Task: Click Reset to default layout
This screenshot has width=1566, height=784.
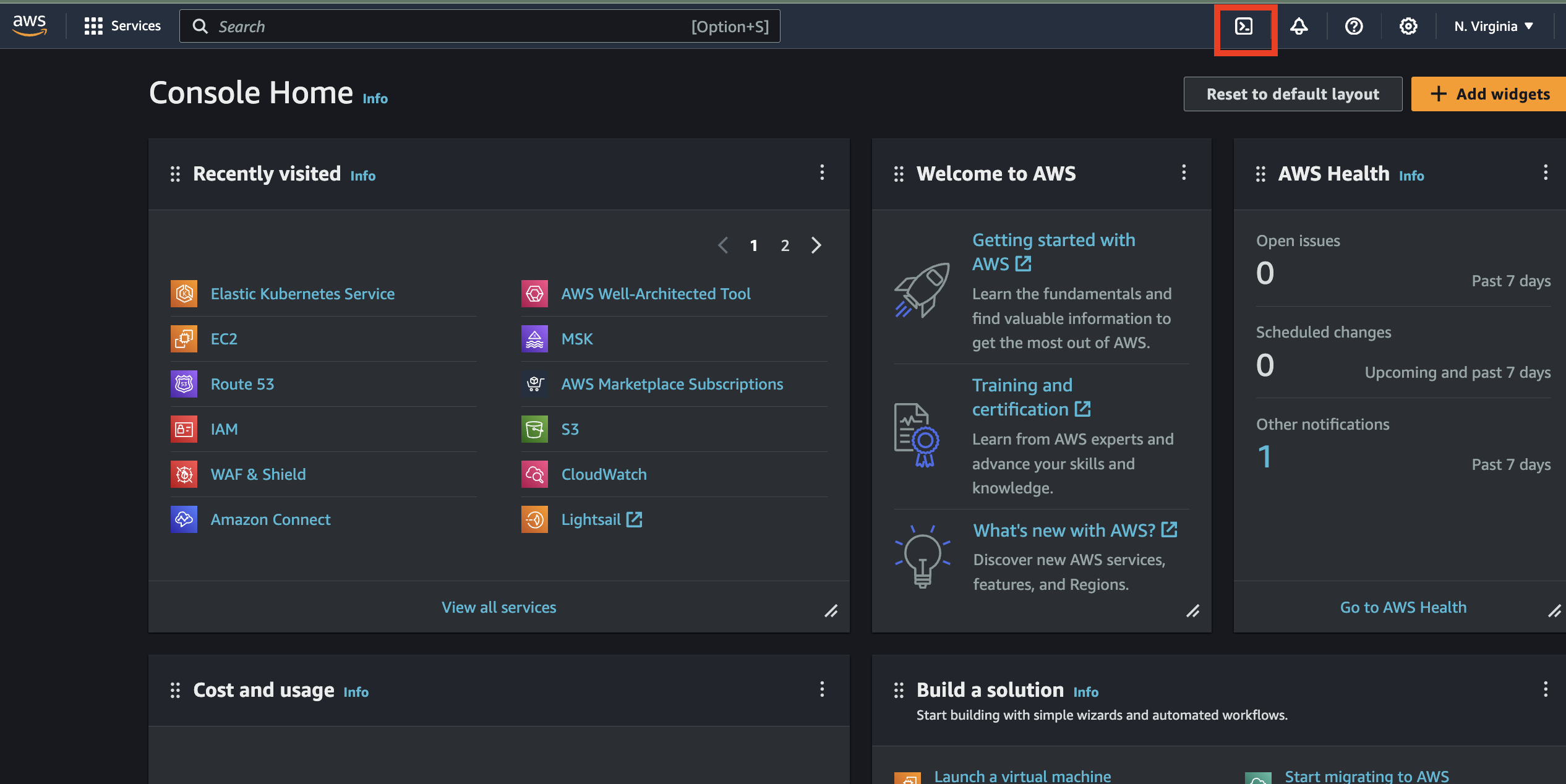Action: point(1292,93)
